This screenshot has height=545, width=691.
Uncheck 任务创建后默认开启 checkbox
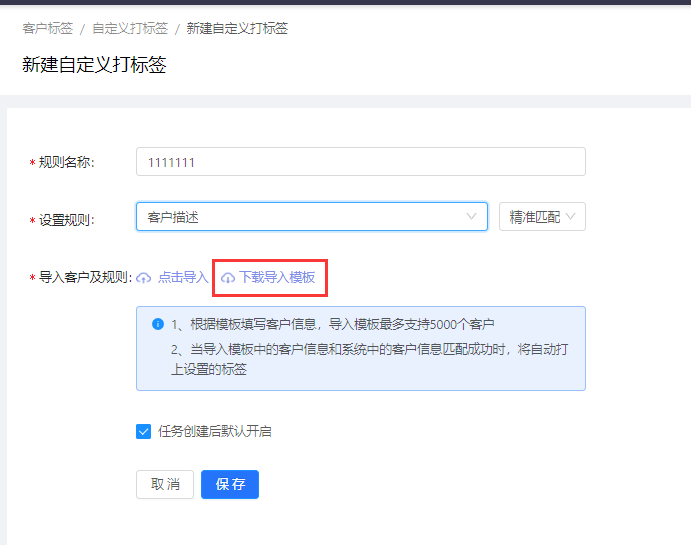(x=144, y=431)
